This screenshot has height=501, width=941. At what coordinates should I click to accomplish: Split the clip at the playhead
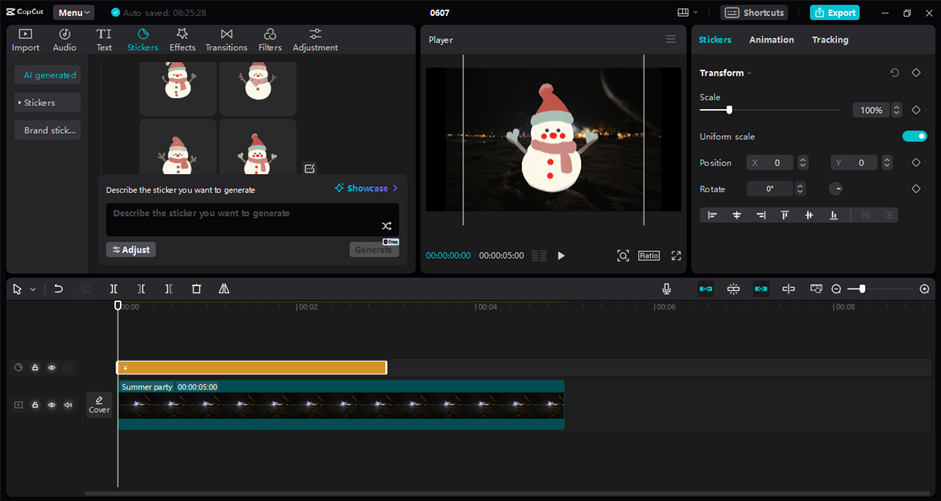click(x=113, y=289)
